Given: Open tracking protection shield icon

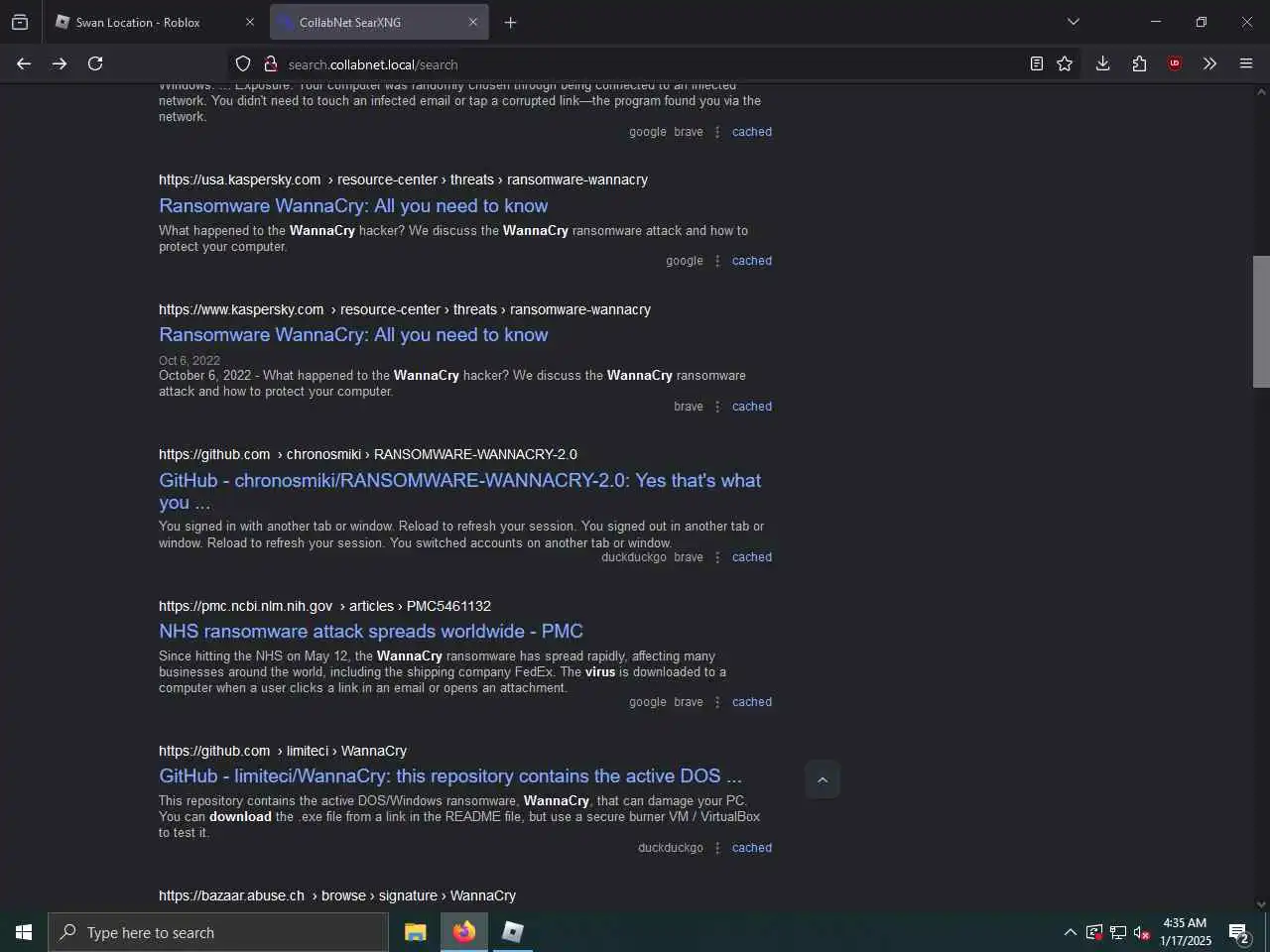Looking at the screenshot, I should 243,63.
